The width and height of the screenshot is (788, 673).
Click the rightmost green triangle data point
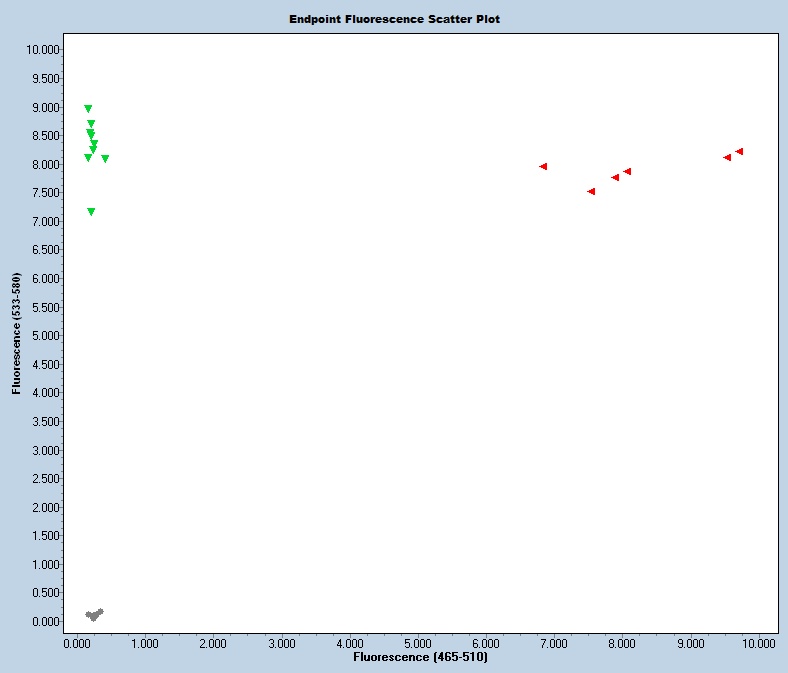tap(105, 159)
